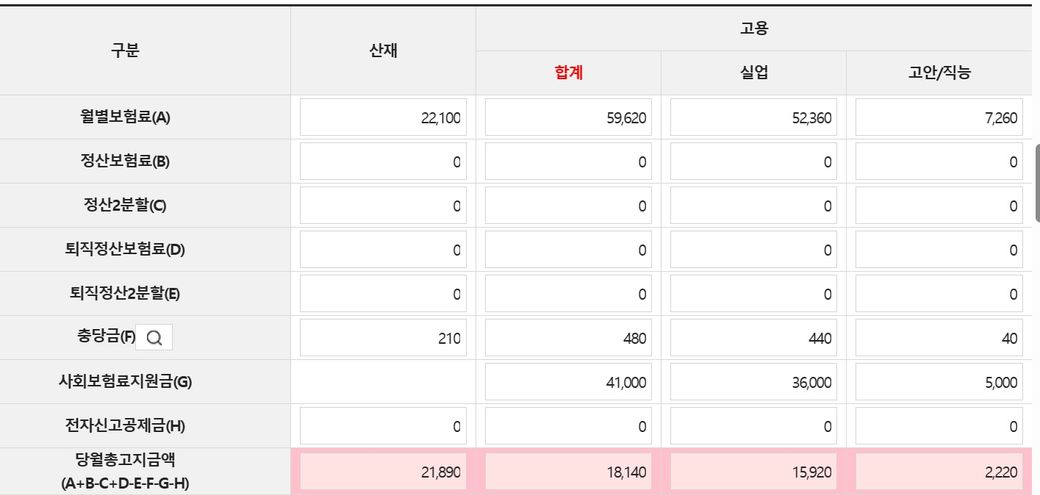
Task: Click the 산재 정산보험료(B) input field
Action: tap(383, 162)
